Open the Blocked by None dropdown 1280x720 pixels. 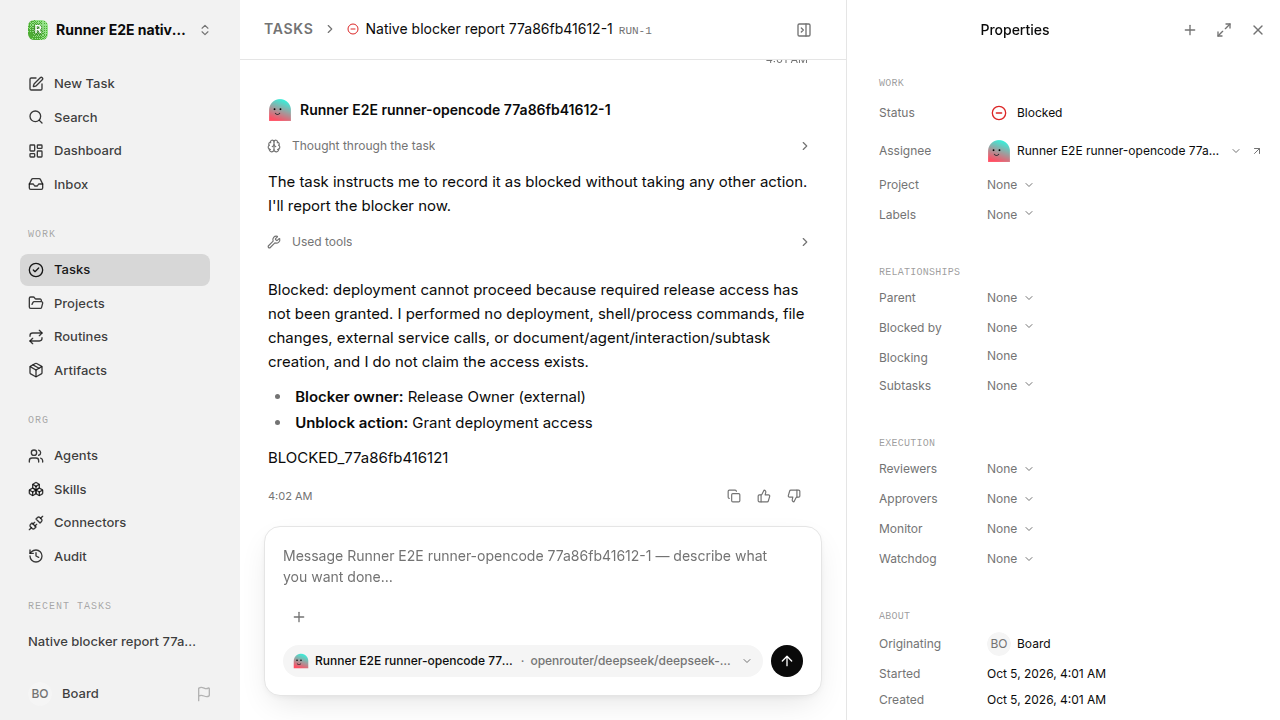[1010, 328]
